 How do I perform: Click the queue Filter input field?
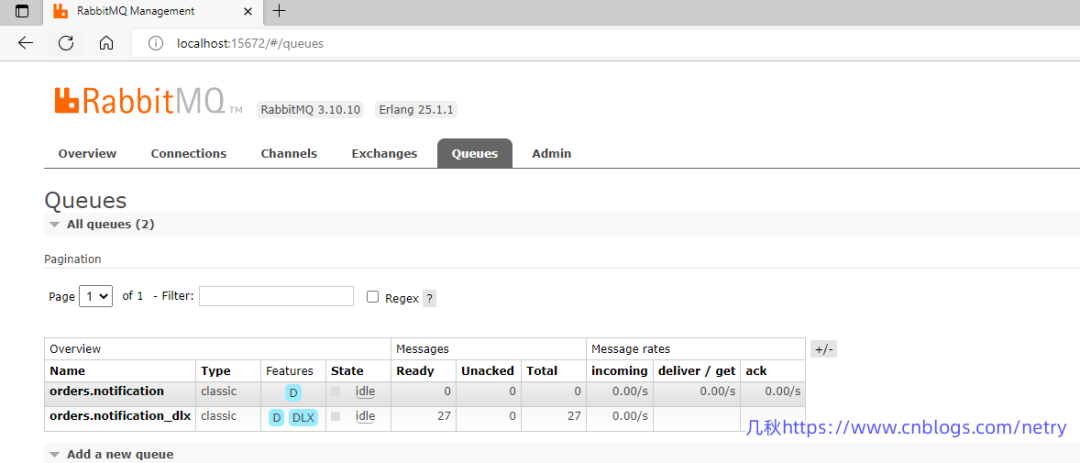tap(276, 296)
